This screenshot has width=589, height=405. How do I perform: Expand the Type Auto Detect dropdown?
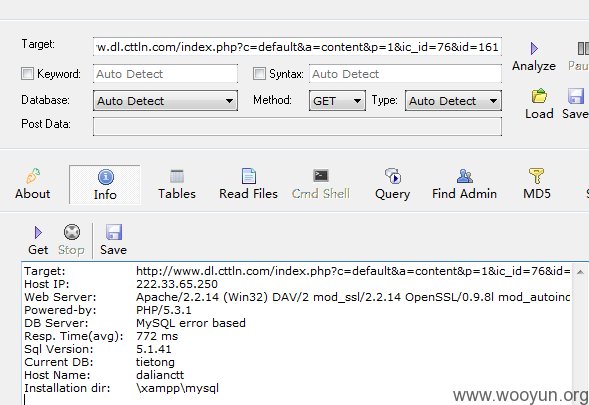(x=453, y=101)
